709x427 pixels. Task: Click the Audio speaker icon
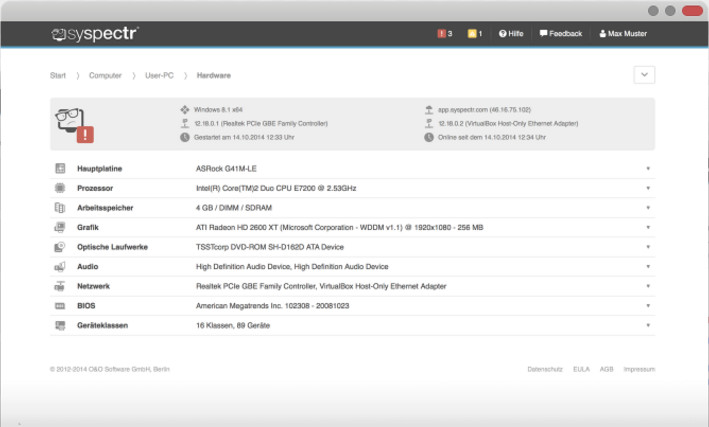60,266
